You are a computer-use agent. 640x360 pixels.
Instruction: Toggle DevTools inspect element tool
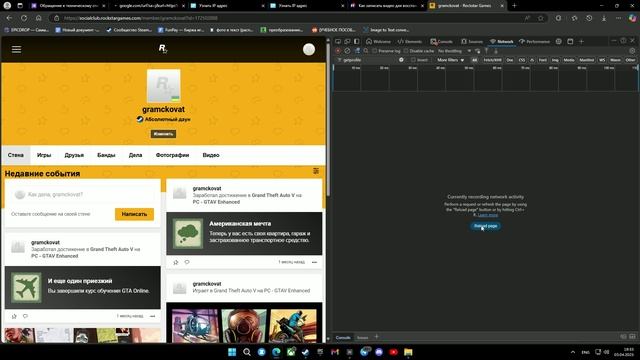click(x=338, y=41)
